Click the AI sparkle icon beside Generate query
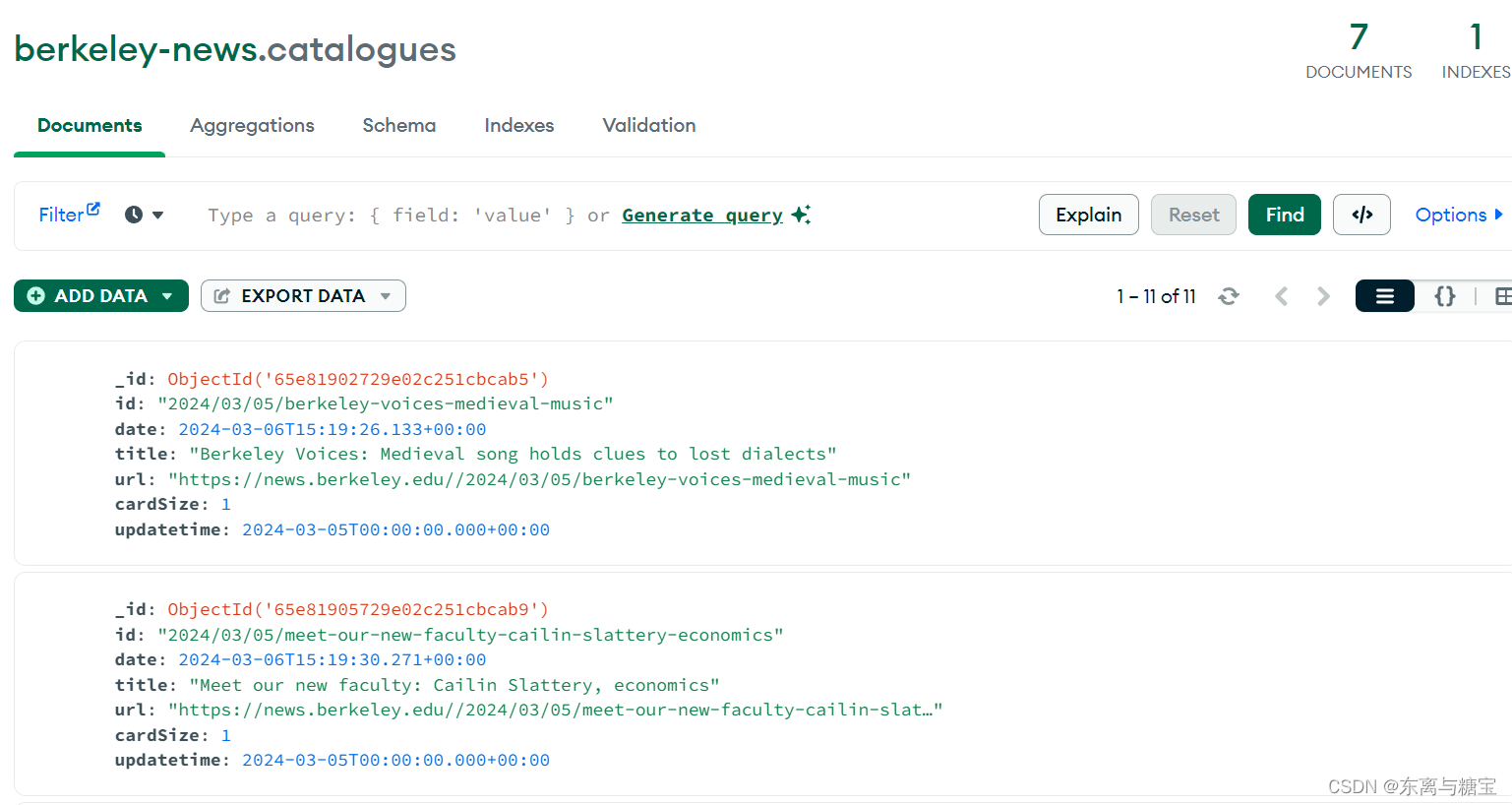 801,215
